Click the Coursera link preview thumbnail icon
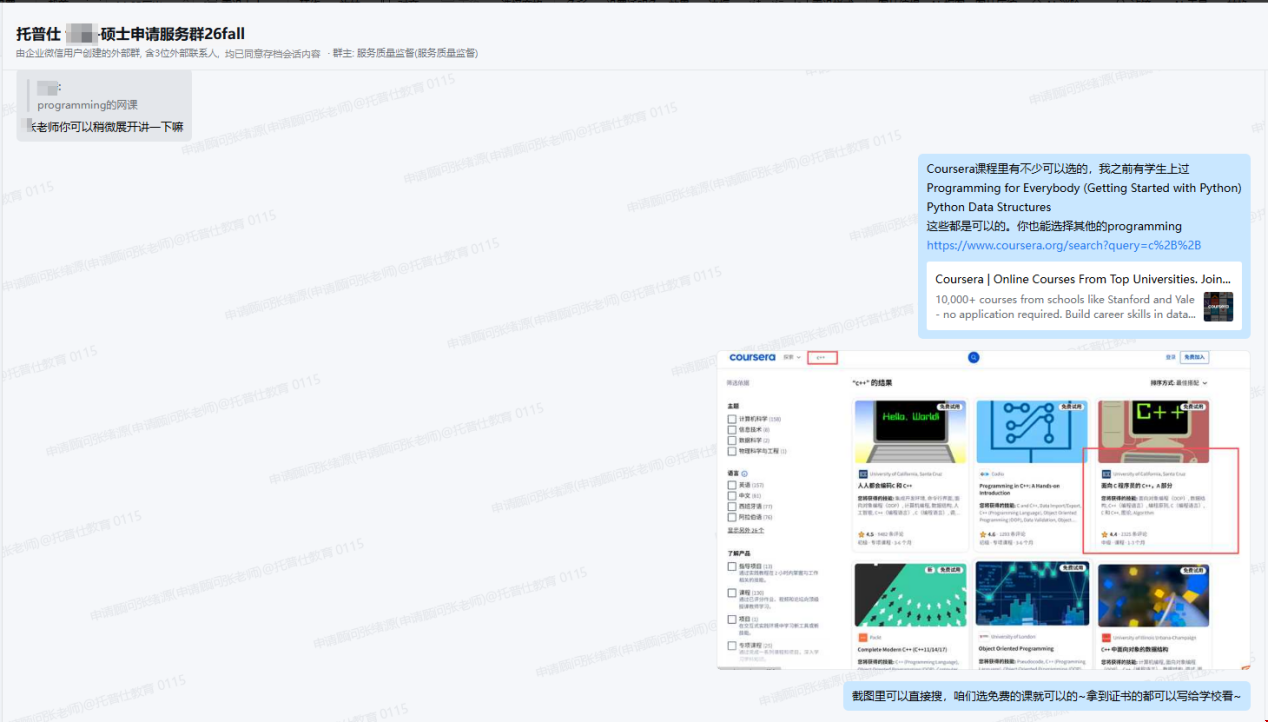The image size is (1268, 722). [1218, 306]
